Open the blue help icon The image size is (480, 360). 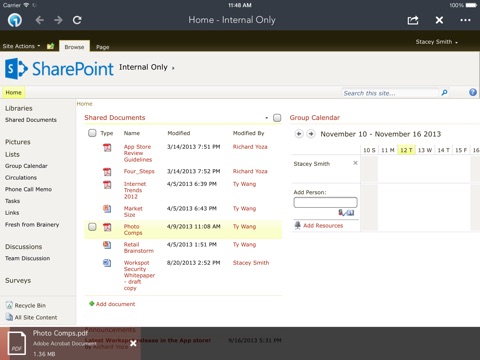point(473,92)
